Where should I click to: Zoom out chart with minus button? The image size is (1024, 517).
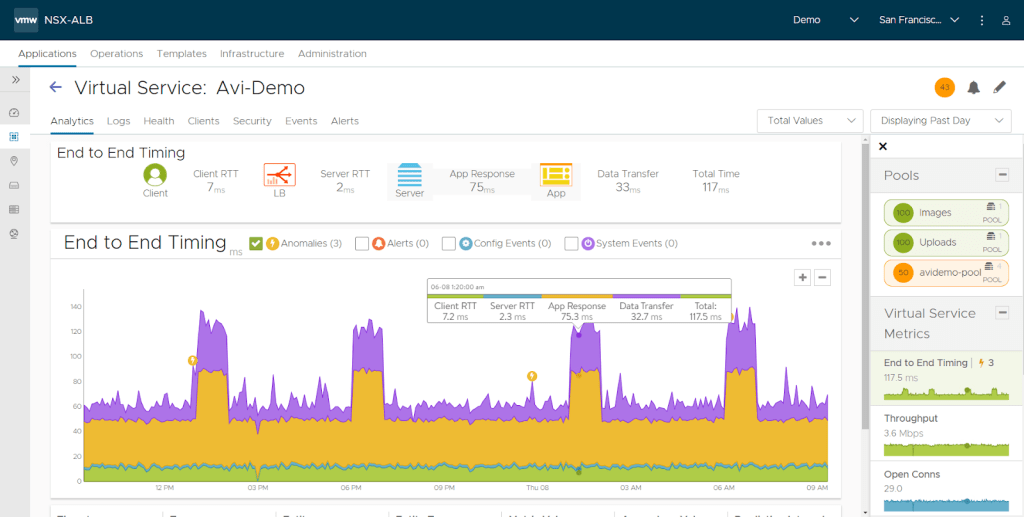pos(822,277)
